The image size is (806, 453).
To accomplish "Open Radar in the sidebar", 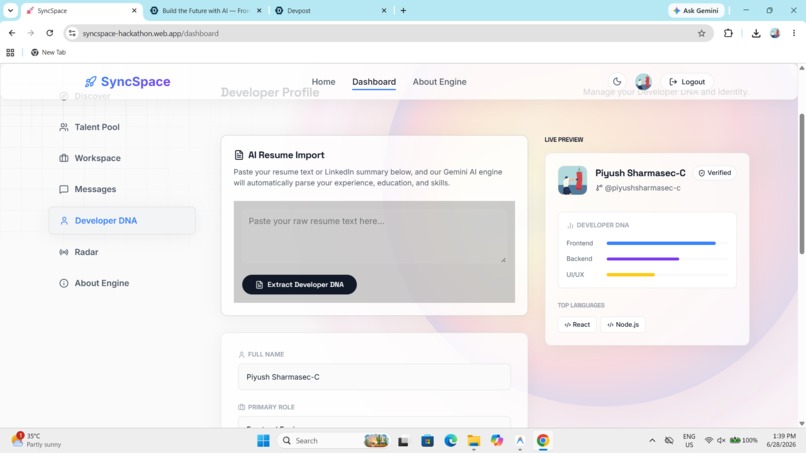I will [122, 252].
